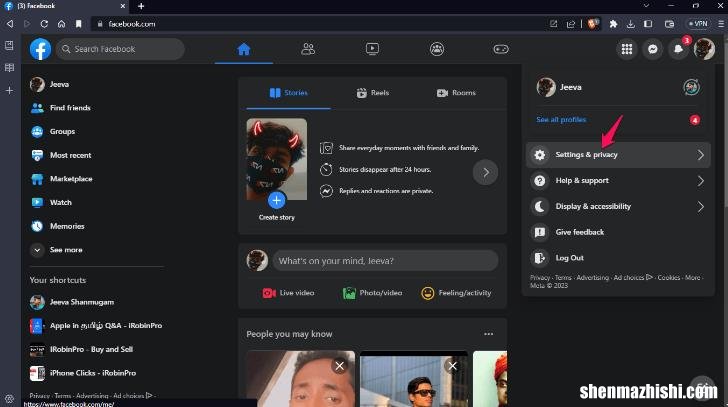Reload the page with the refresh icon
Screen dimensions: 728x407
coord(44,24)
